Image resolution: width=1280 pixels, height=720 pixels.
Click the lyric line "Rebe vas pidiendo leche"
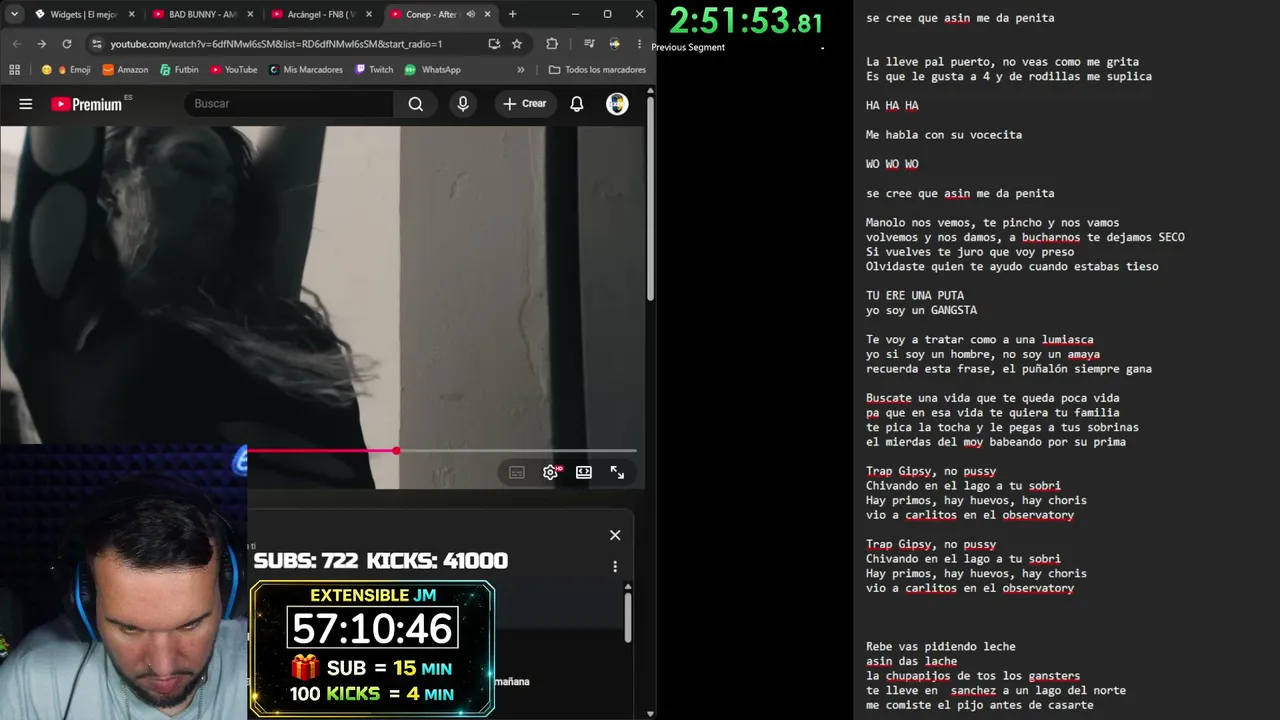pos(941,647)
